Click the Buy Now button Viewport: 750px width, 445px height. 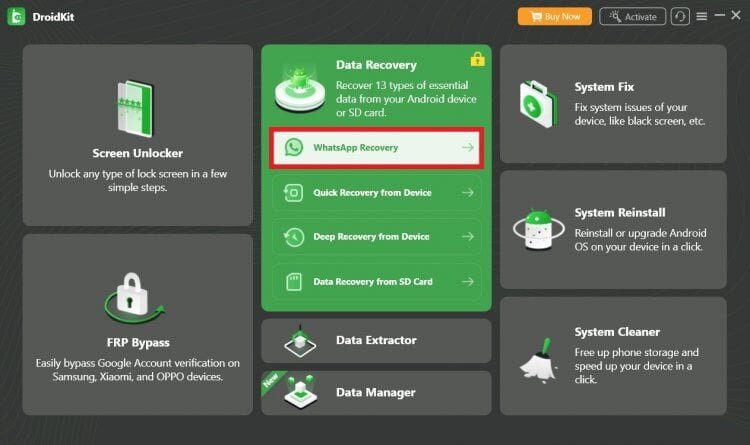[554, 17]
